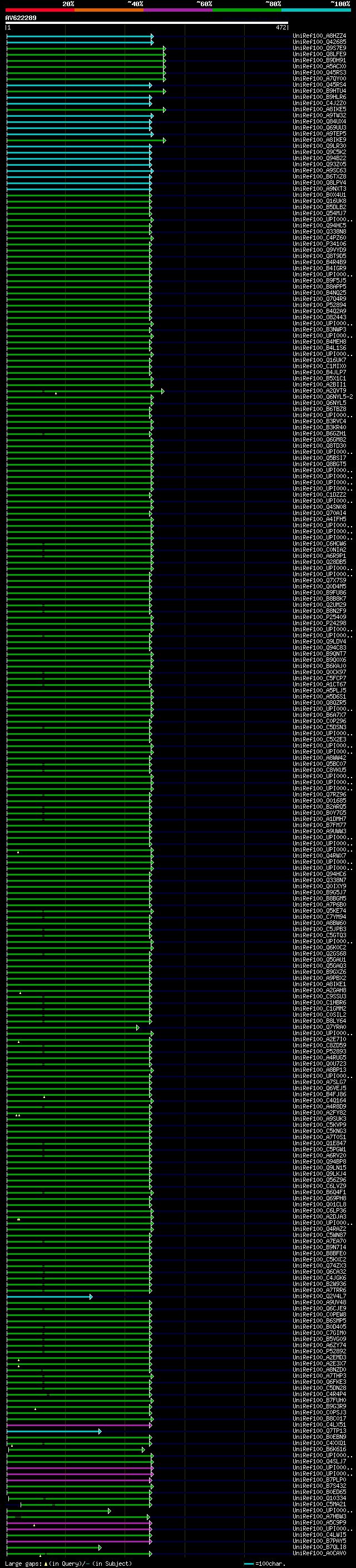Select alignment label UniRef100_B9DH91
This screenshot has width=356, height=1568.
tap(319, 60)
